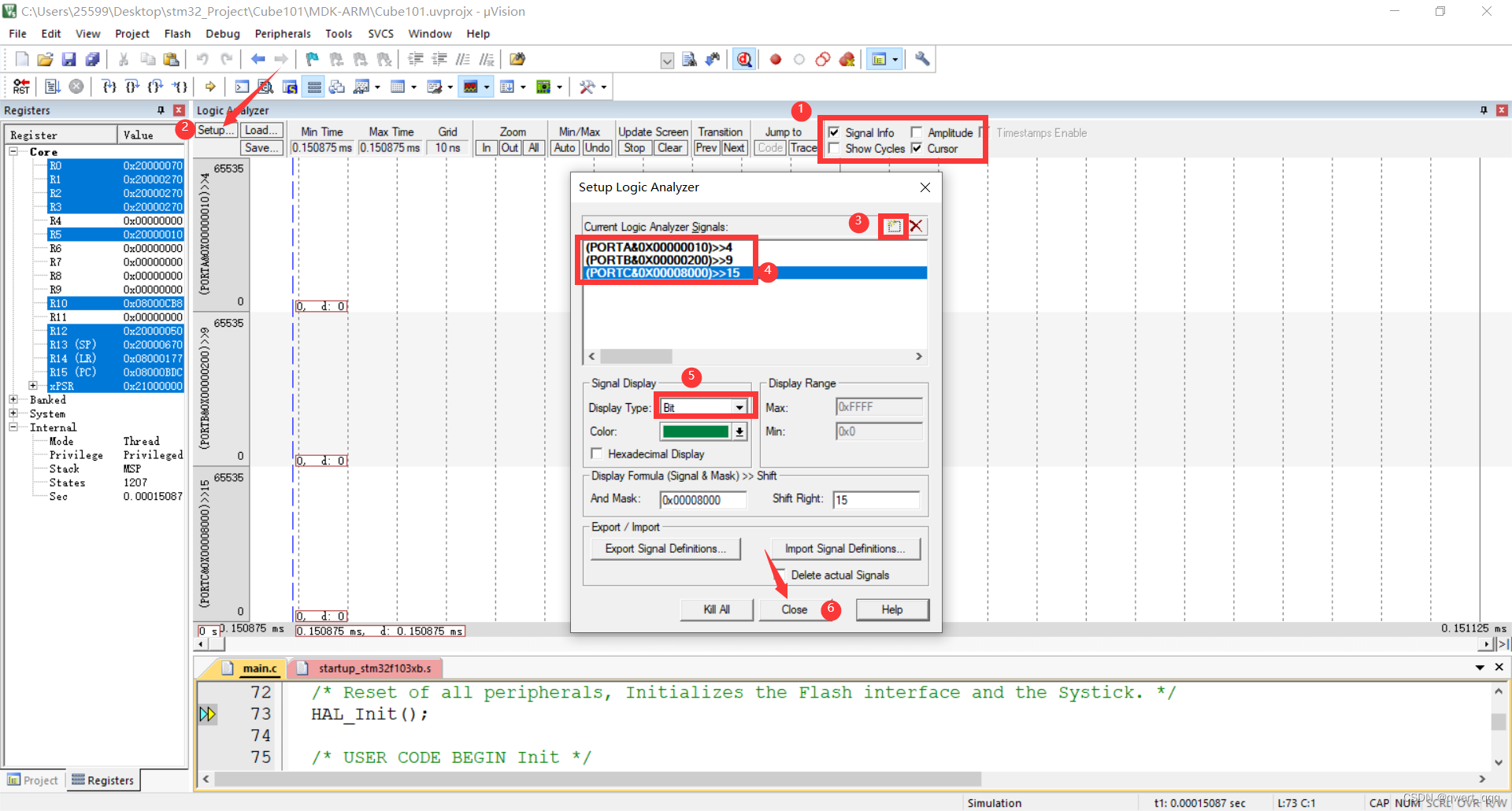
Task: Insert breakpoint with solid red circle icon
Action: pyautogui.click(x=776, y=59)
